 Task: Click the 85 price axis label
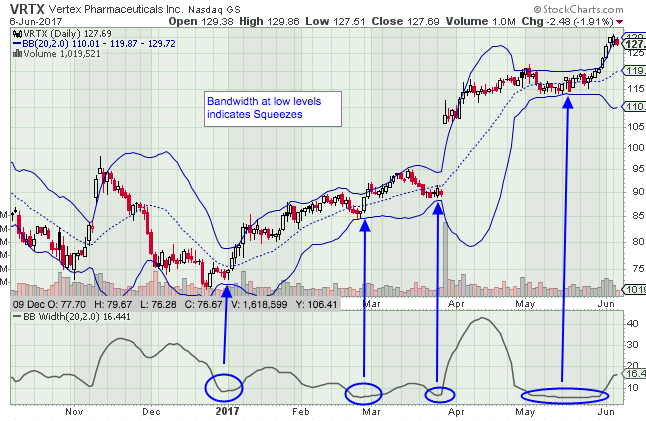[x=639, y=215]
